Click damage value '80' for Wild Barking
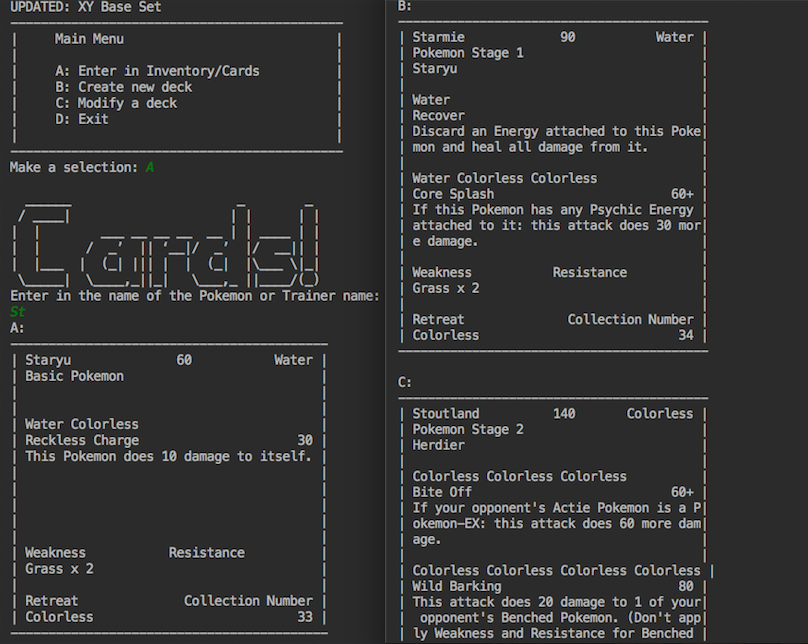The width and height of the screenshot is (808, 644). 685,586
